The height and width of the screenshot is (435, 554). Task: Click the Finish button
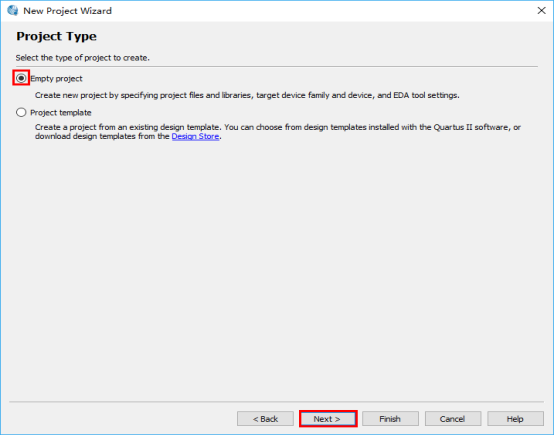[390, 419]
